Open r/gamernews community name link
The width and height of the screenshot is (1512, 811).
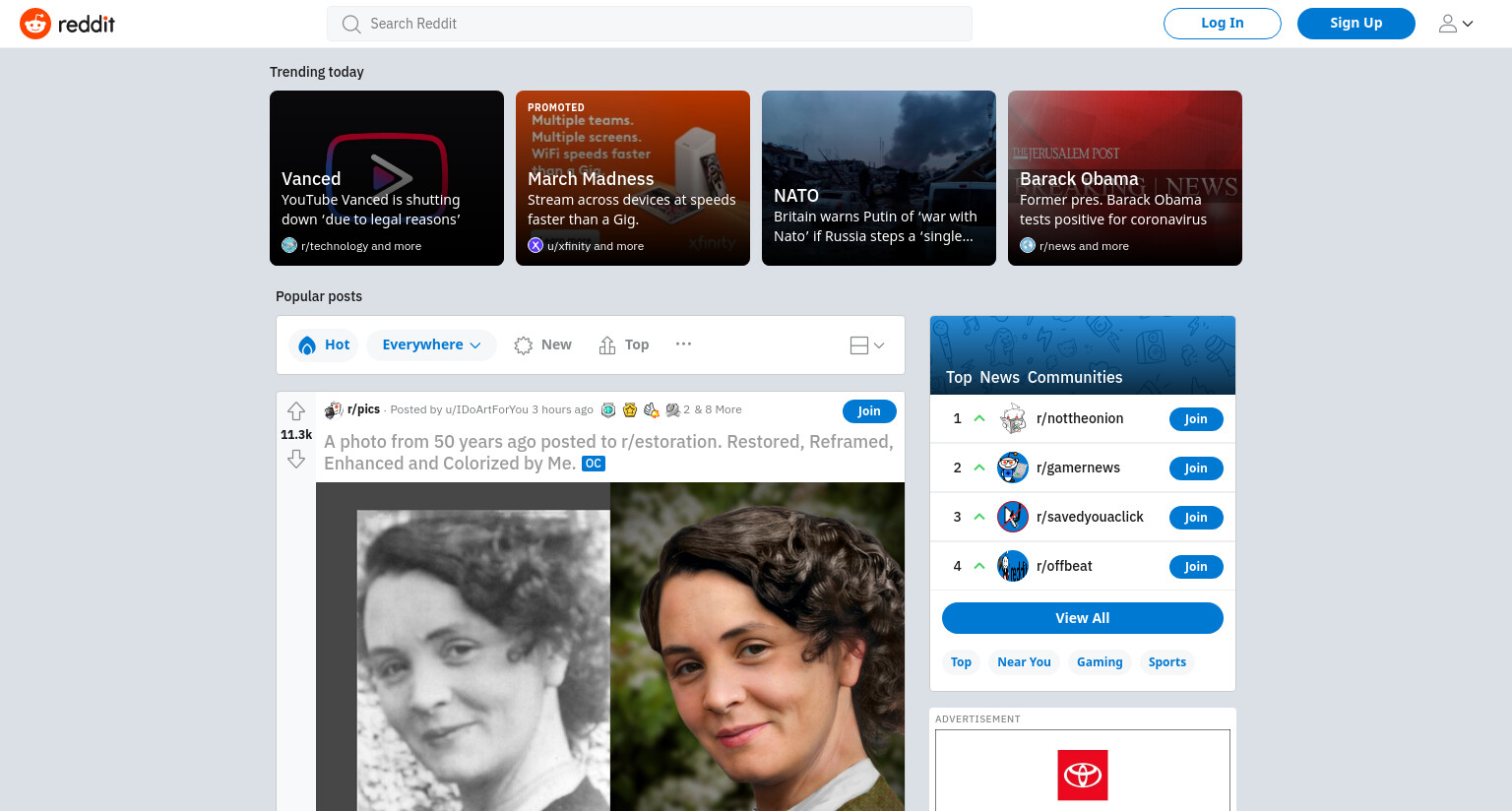(x=1078, y=468)
